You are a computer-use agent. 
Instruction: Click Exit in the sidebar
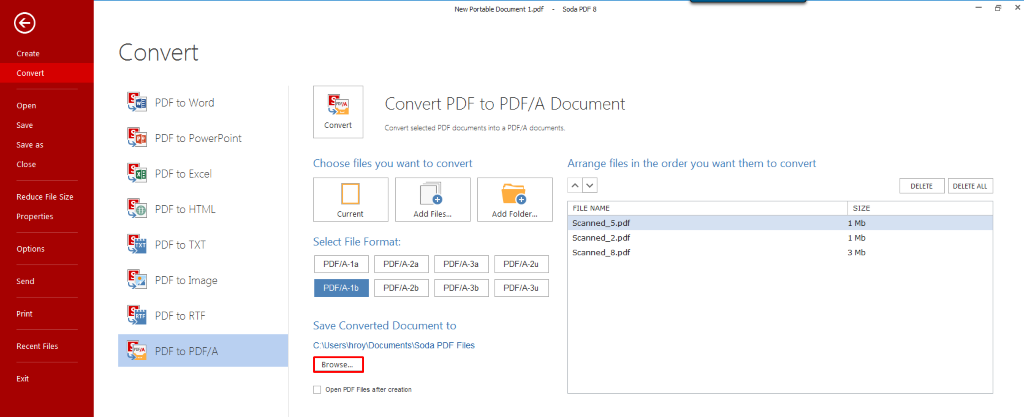click(x=23, y=378)
